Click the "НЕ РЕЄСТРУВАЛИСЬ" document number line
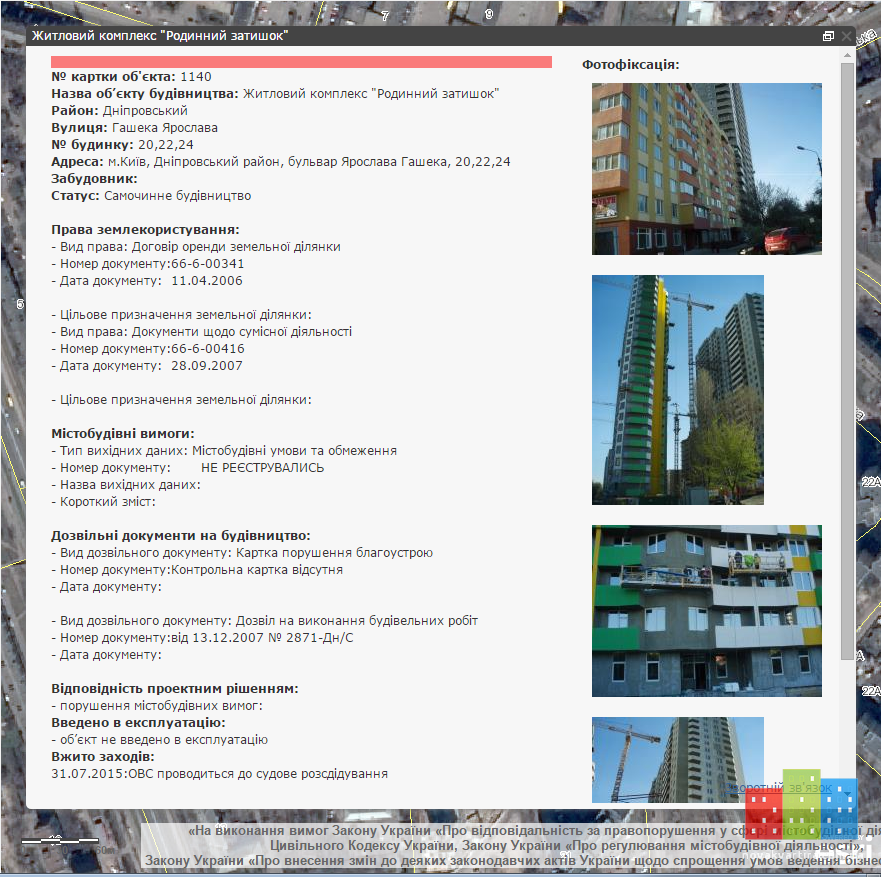This screenshot has width=881, height=877. click(x=188, y=467)
